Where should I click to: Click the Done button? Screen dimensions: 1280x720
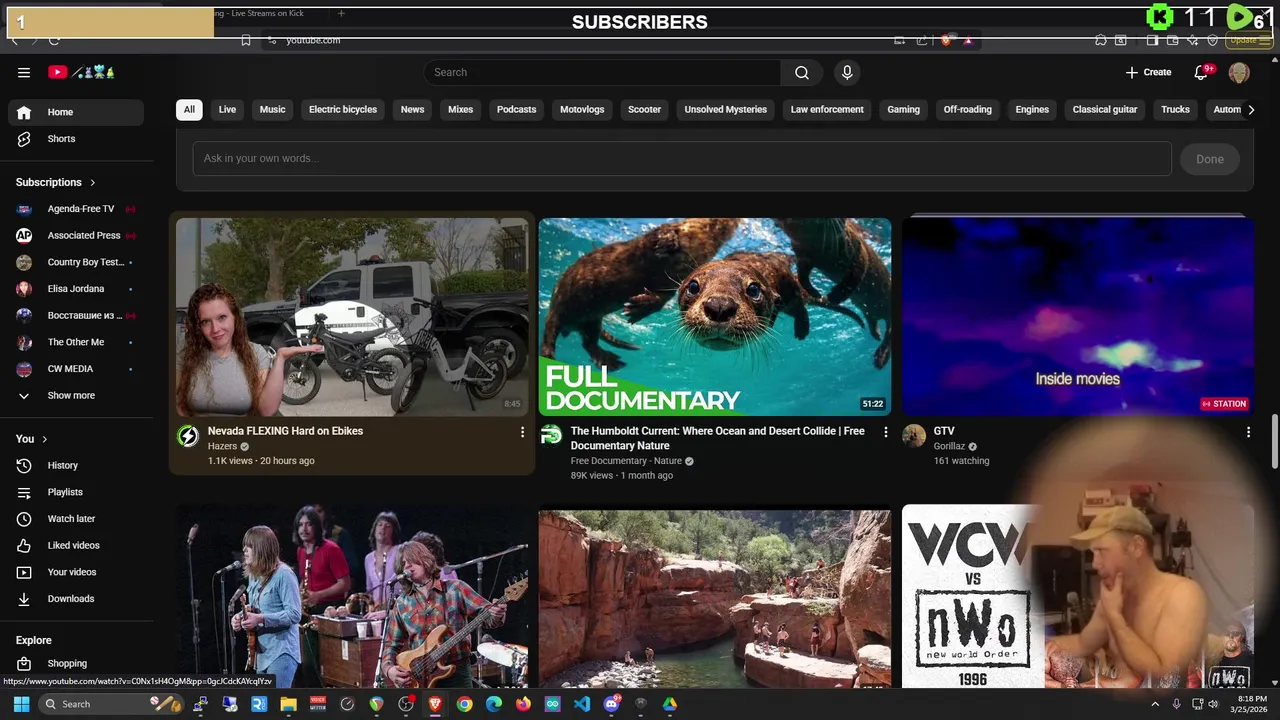(1210, 159)
